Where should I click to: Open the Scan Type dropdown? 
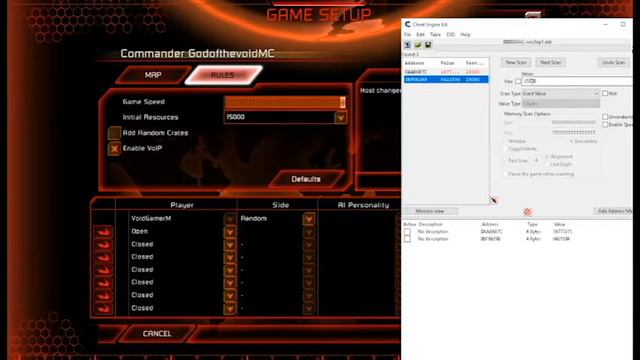(x=560, y=93)
